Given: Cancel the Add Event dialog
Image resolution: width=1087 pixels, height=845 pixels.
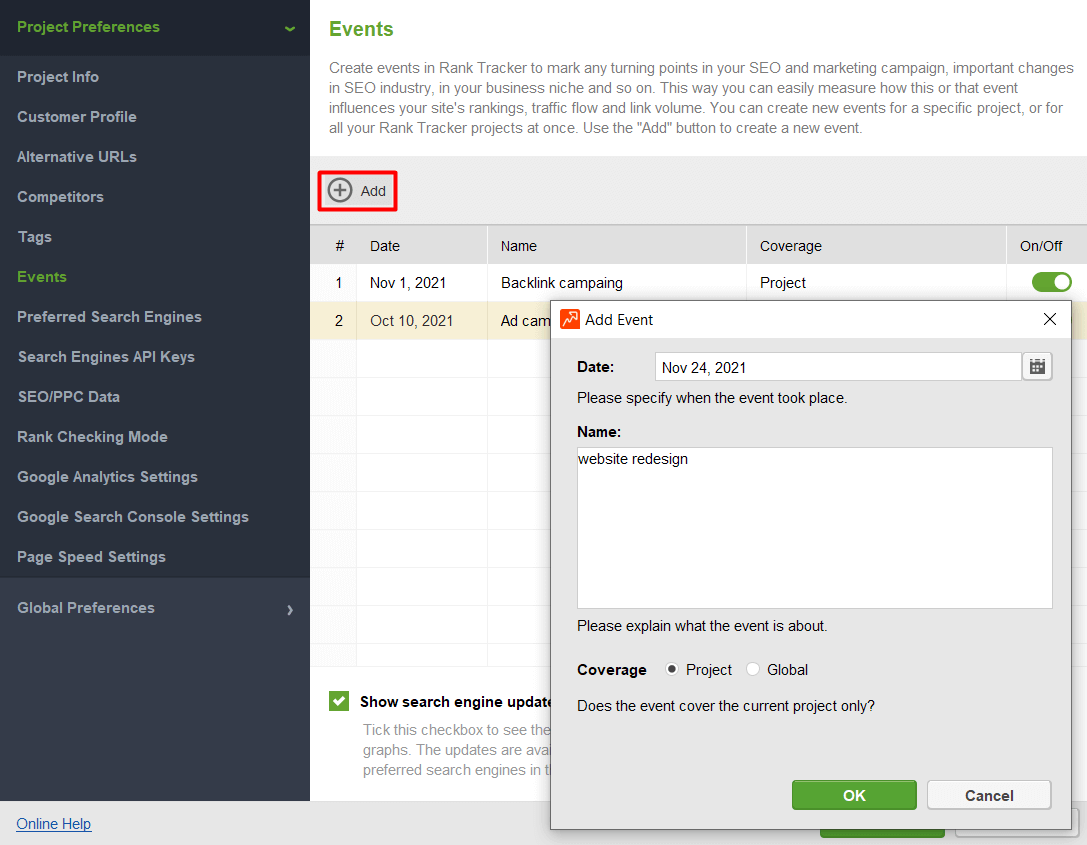Looking at the screenshot, I should coord(988,794).
